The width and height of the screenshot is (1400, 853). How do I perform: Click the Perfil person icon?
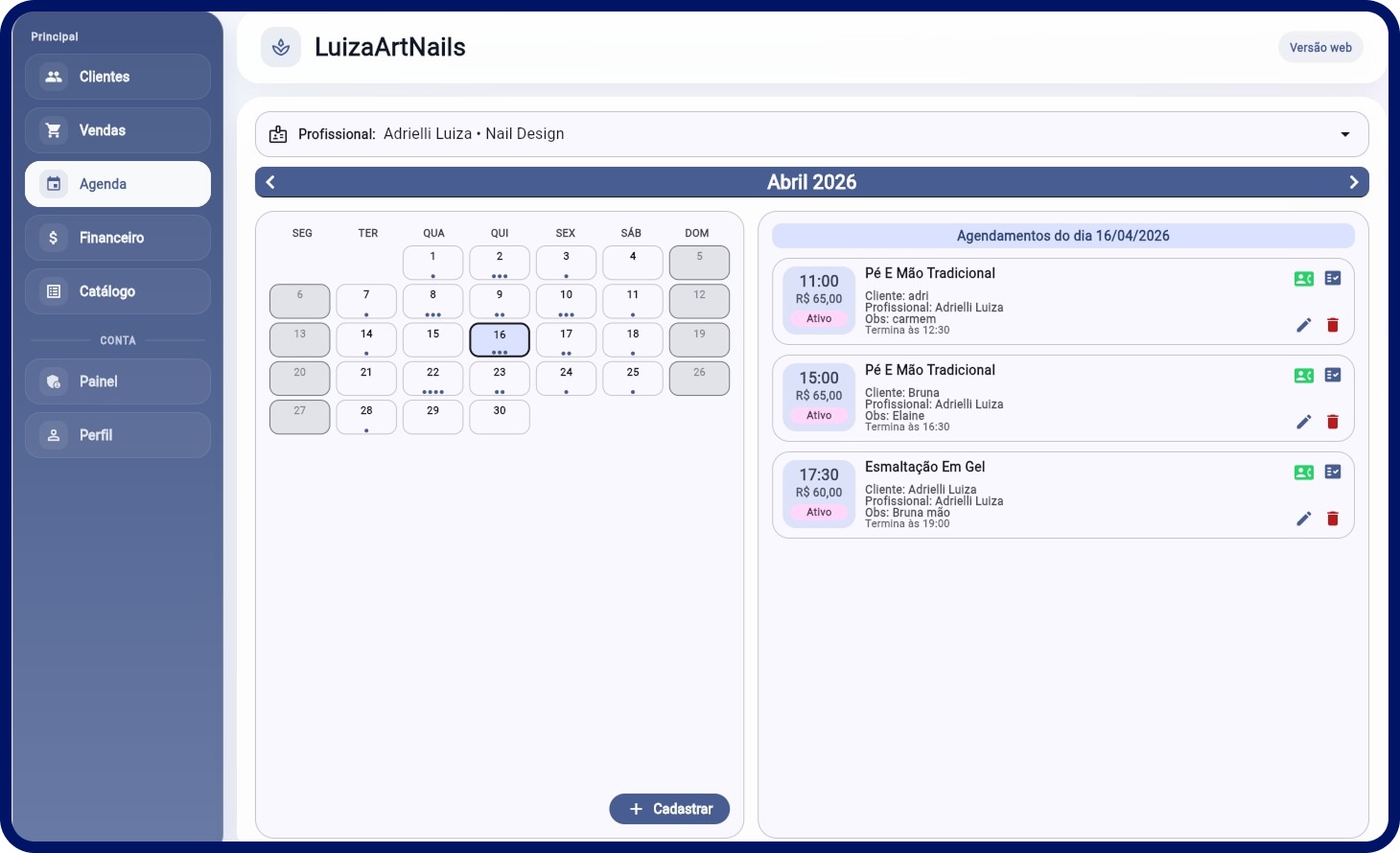(x=54, y=435)
